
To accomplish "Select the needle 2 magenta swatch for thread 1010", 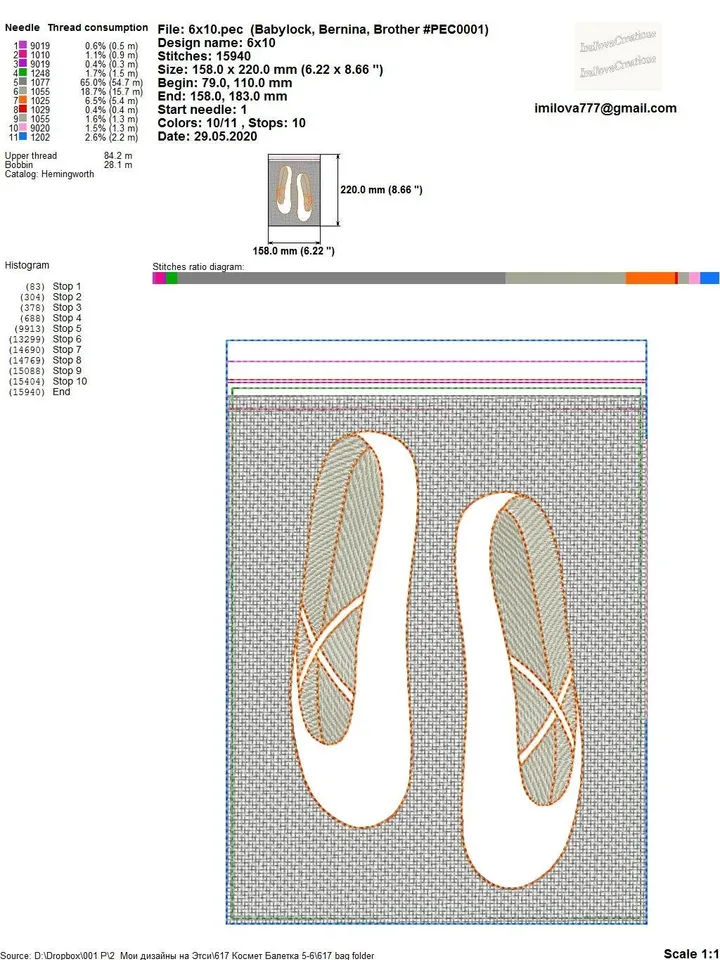I will 23,54.
